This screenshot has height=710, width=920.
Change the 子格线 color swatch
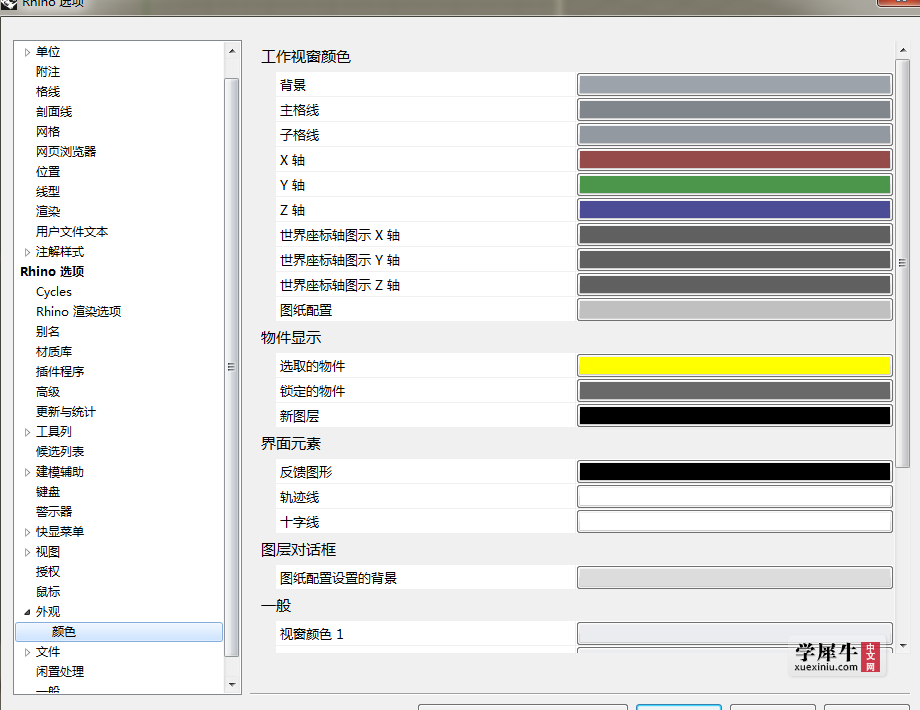(735, 135)
